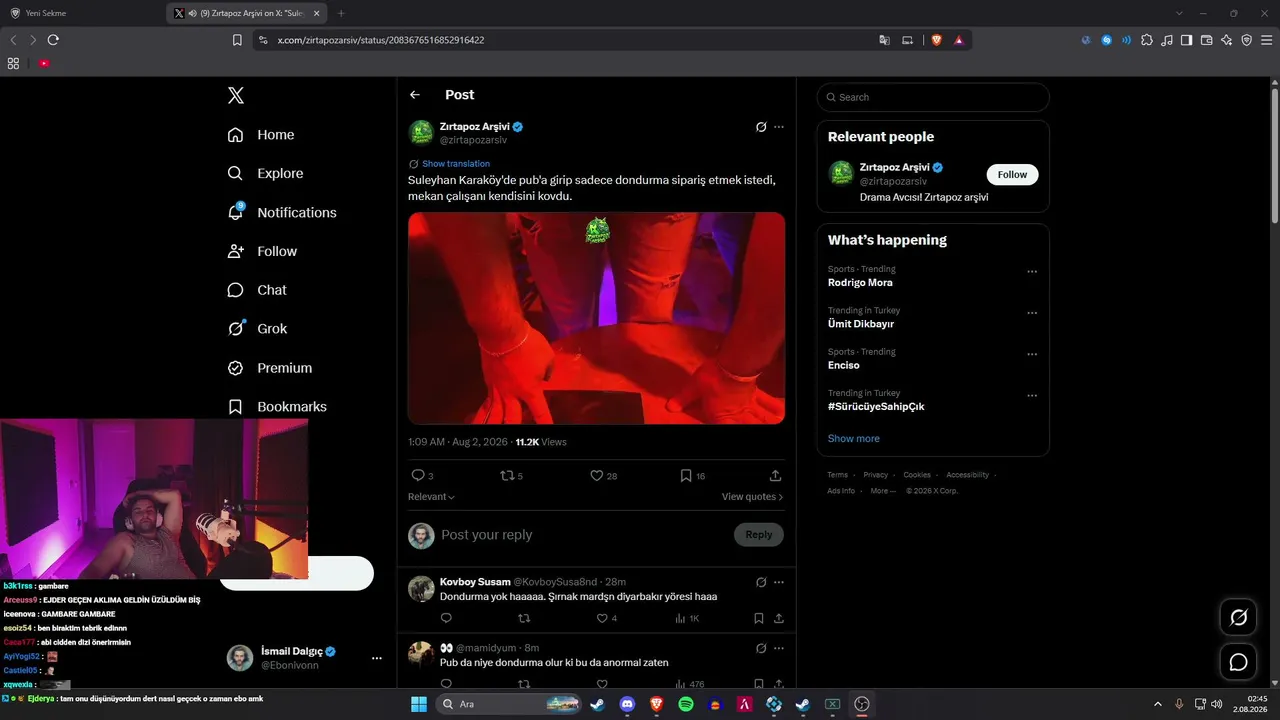Open more options for Ümit Dikbayır trend
1280x720 pixels.
pos(1032,313)
